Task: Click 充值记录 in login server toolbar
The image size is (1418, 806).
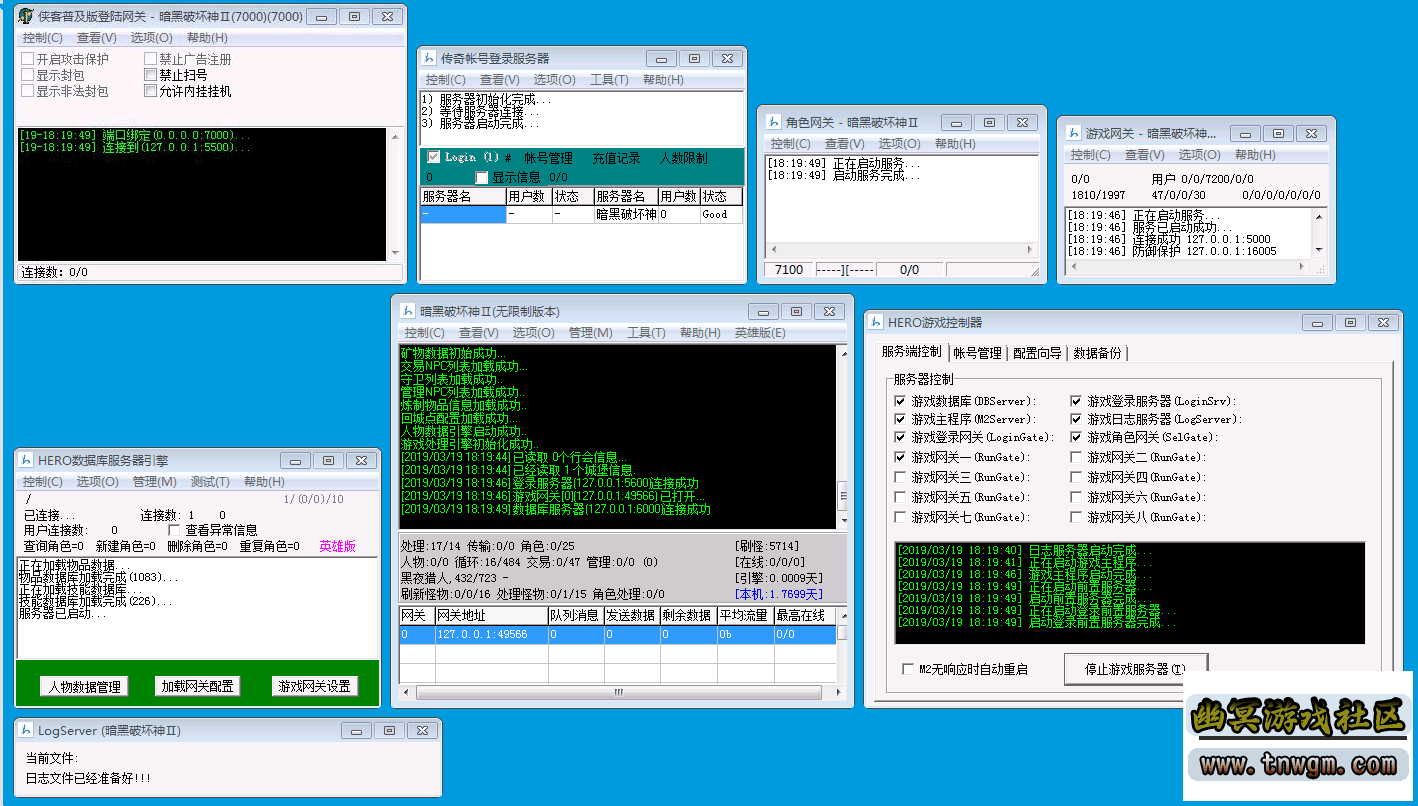Action: [x=616, y=158]
